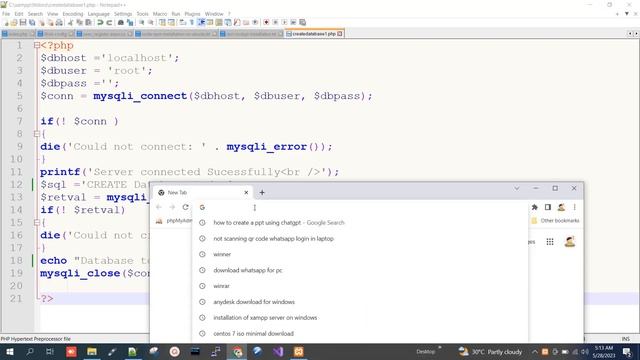This screenshot has height=360, width=640.
Task: Click the Undo toolbar icon
Action: point(100,22)
